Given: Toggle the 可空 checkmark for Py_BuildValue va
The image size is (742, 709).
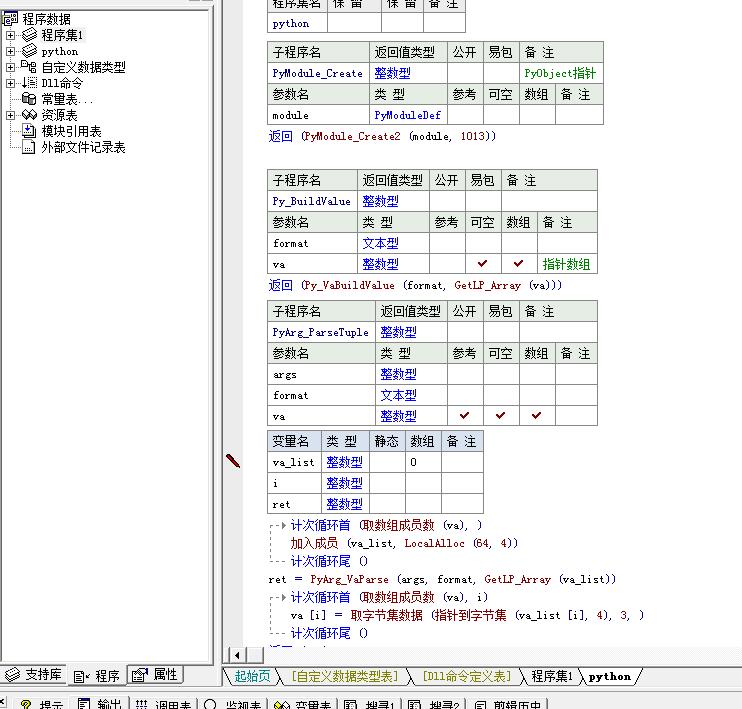Looking at the screenshot, I should pyautogui.click(x=483, y=263).
